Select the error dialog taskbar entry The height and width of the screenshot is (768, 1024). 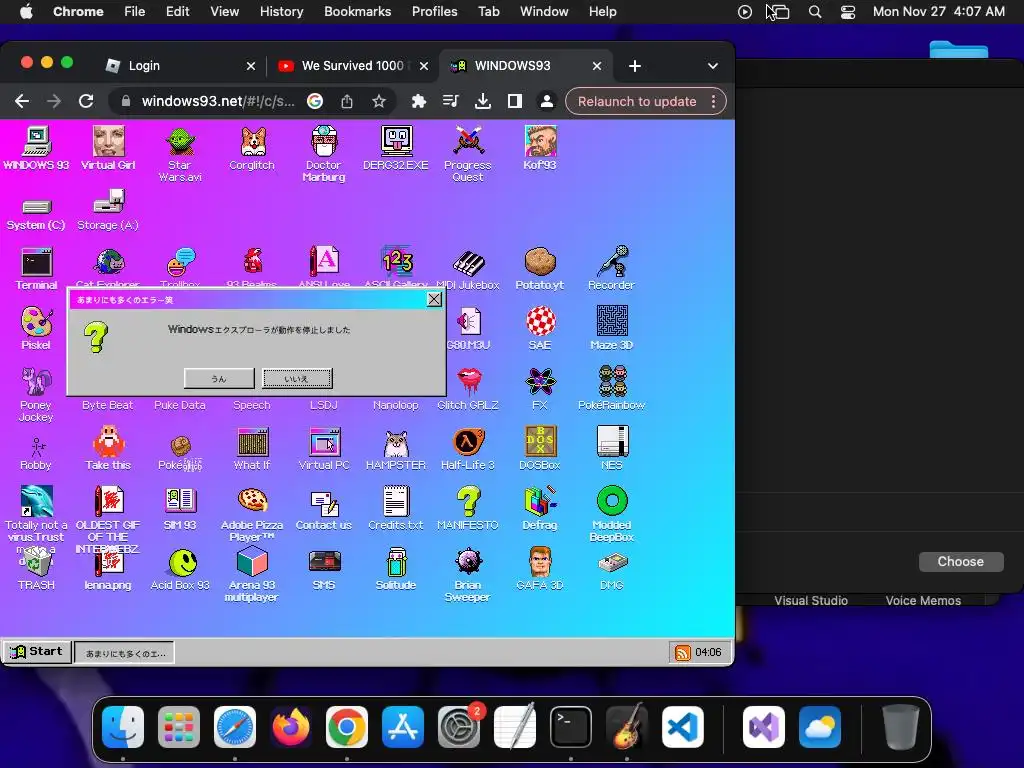[125, 652]
